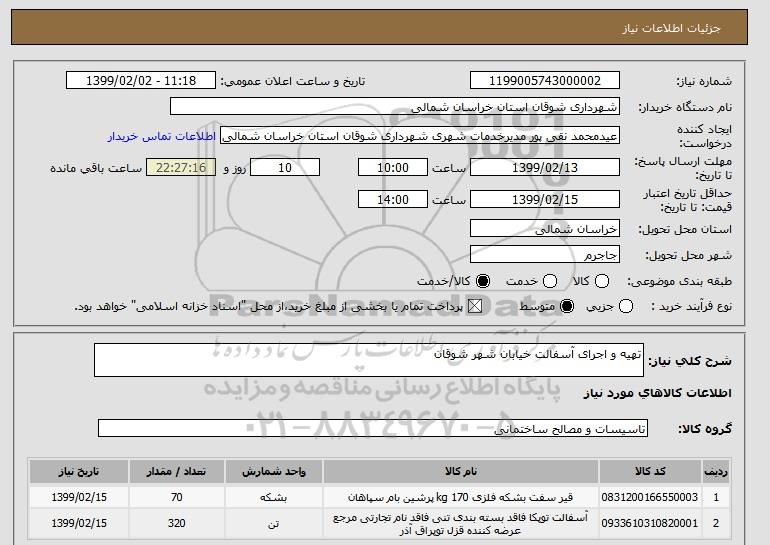Click the request creator field
The height and width of the screenshot is (545, 770).
(x=420, y=136)
